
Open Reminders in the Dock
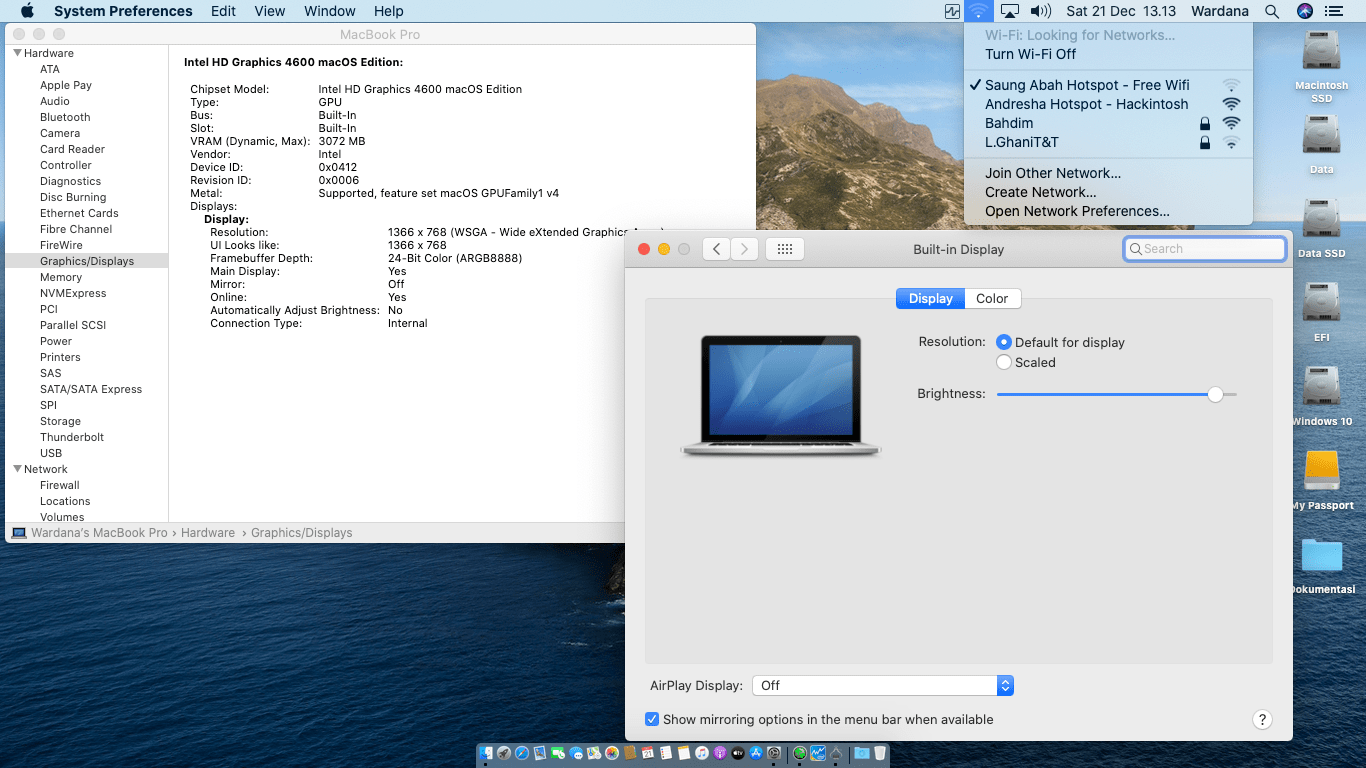click(x=666, y=753)
